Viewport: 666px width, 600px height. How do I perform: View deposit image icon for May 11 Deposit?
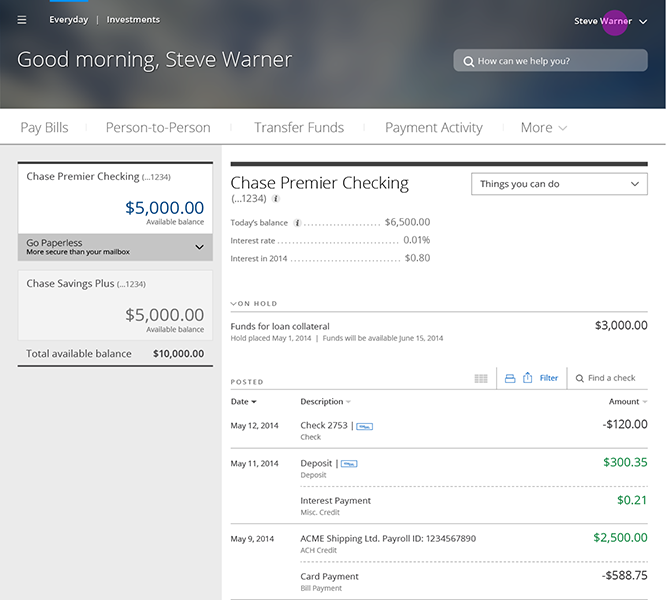tap(349, 464)
